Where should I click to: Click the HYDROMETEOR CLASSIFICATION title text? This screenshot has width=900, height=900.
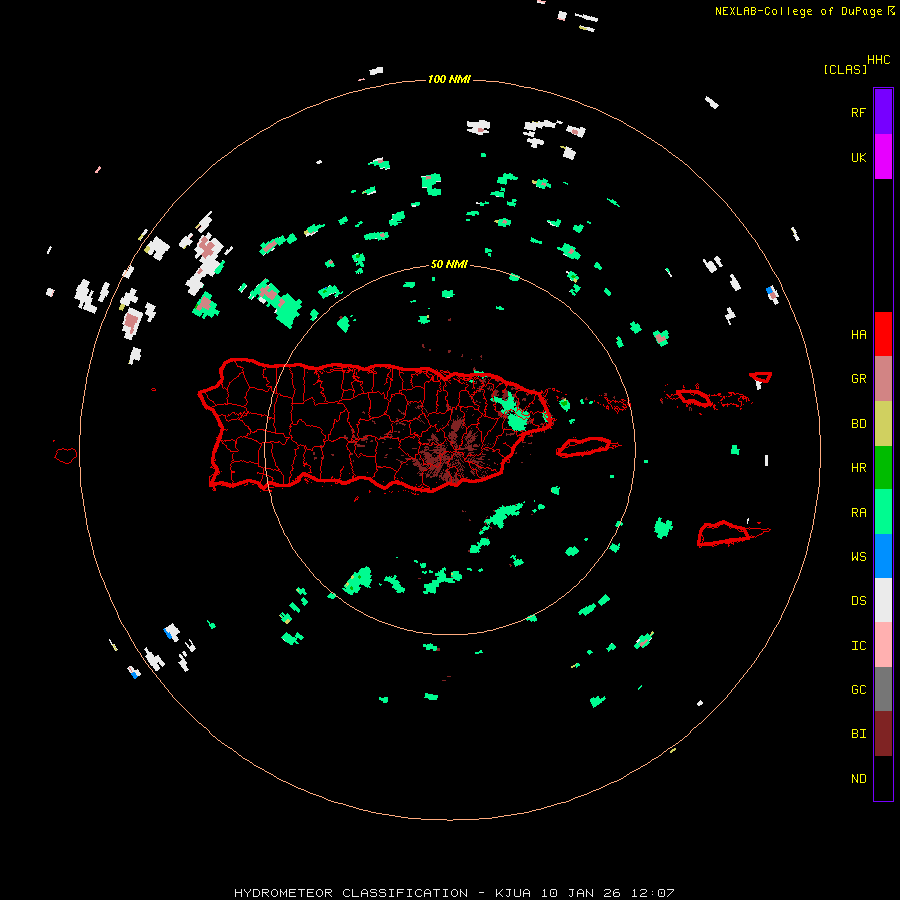coord(351,893)
